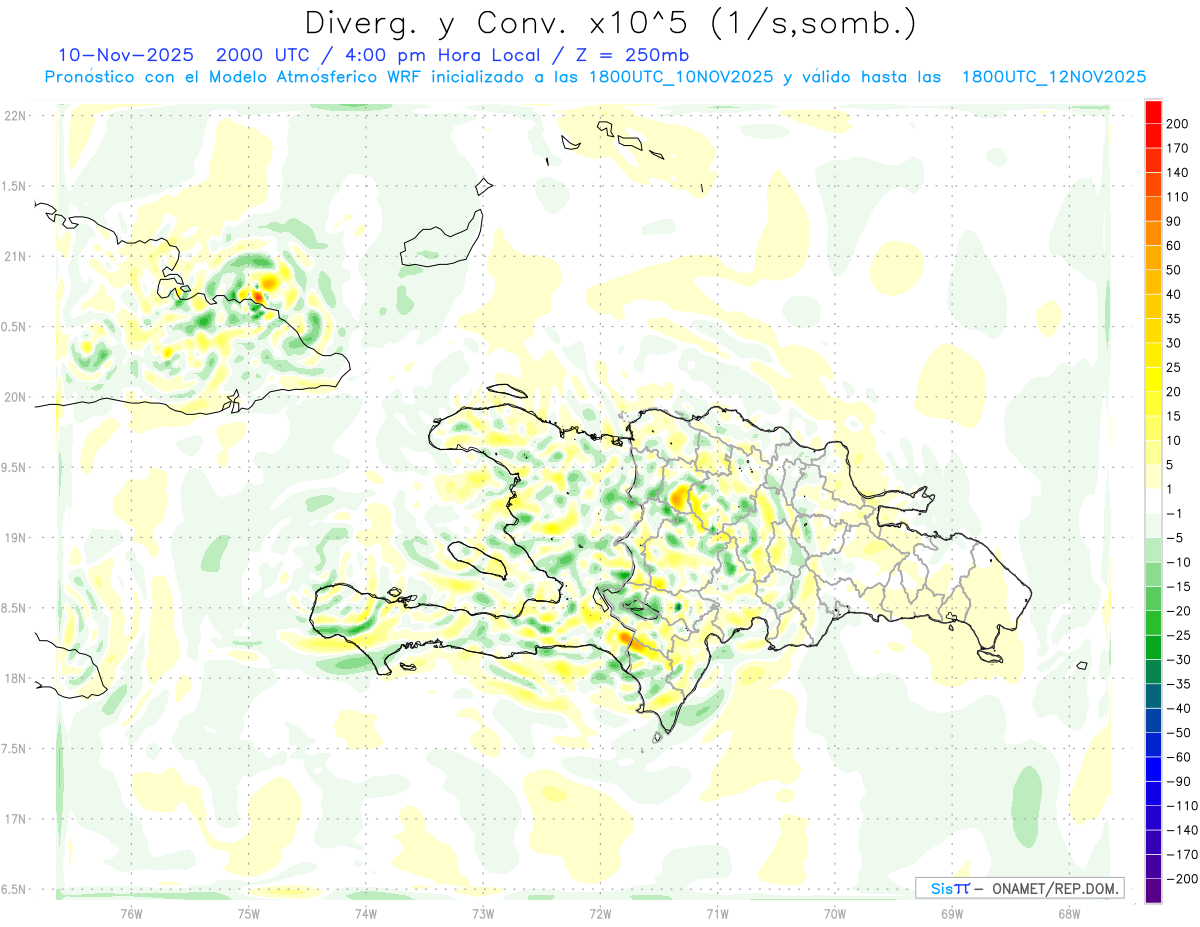
Task: Click the 71W longitude axis label
Action: point(717,913)
